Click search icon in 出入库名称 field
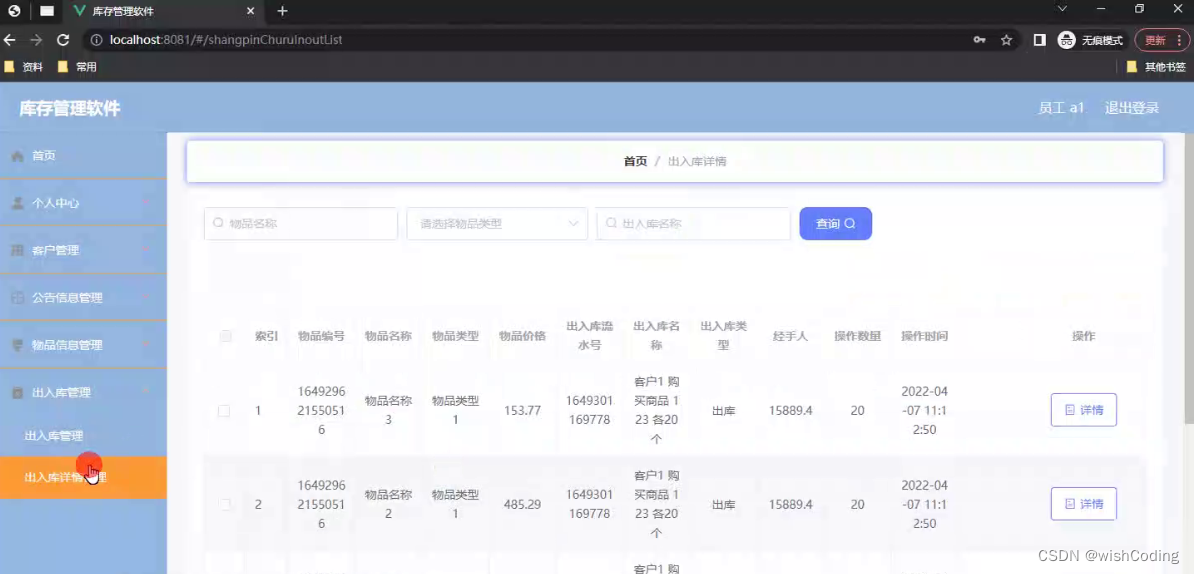Viewport: 1194px width, 574px height. point(611,223)
